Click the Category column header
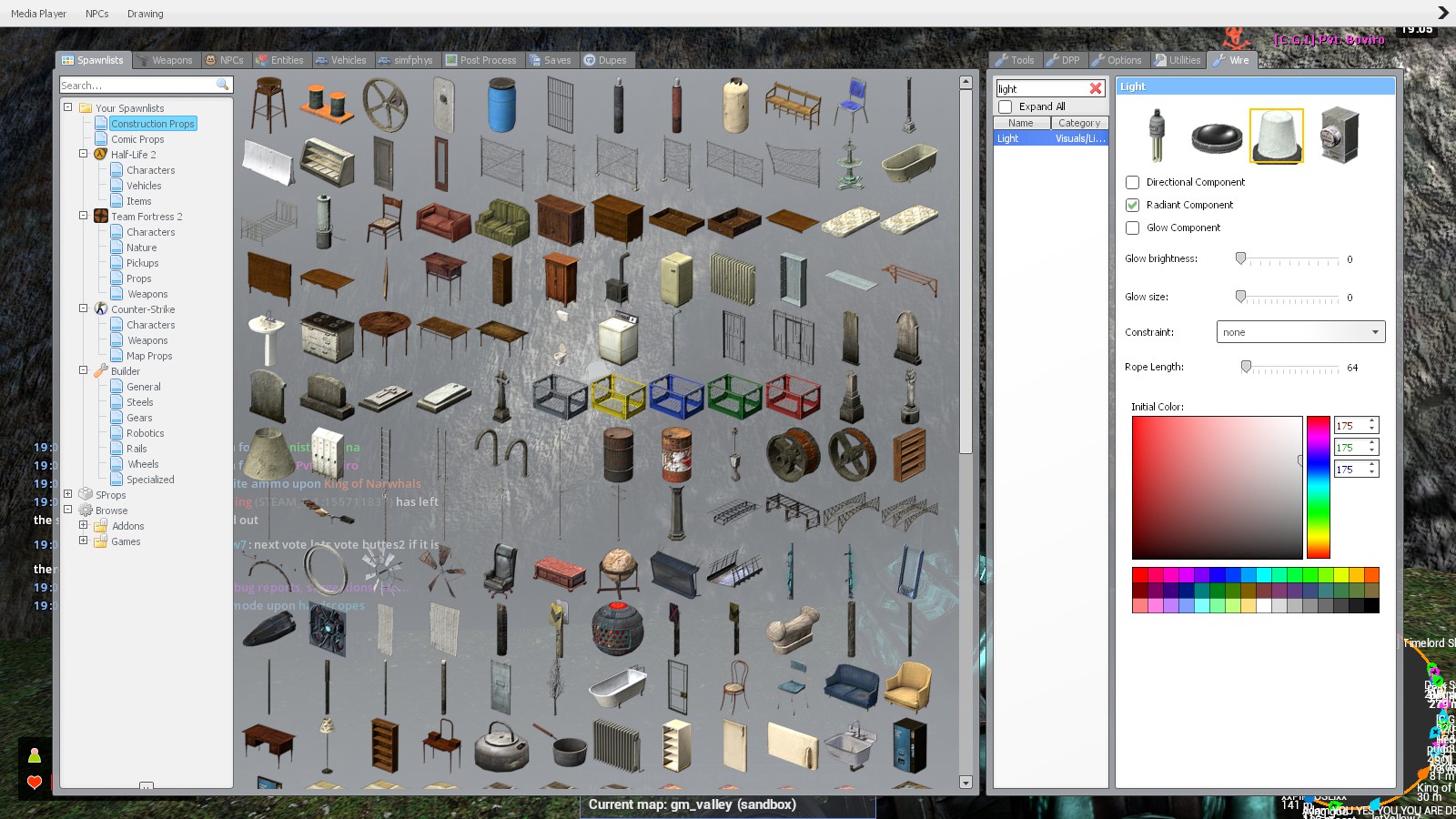This screenshot has width=1456, height=819. pos(1079,122)
